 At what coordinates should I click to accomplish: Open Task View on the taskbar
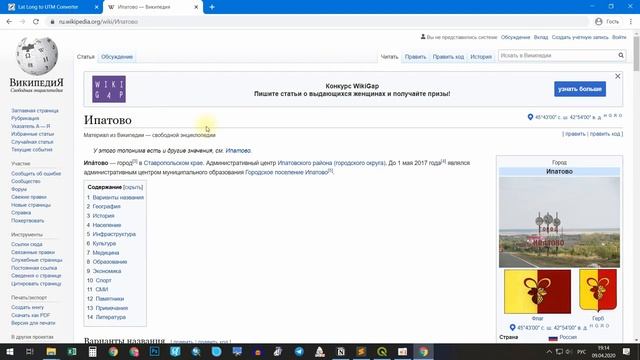30,351
